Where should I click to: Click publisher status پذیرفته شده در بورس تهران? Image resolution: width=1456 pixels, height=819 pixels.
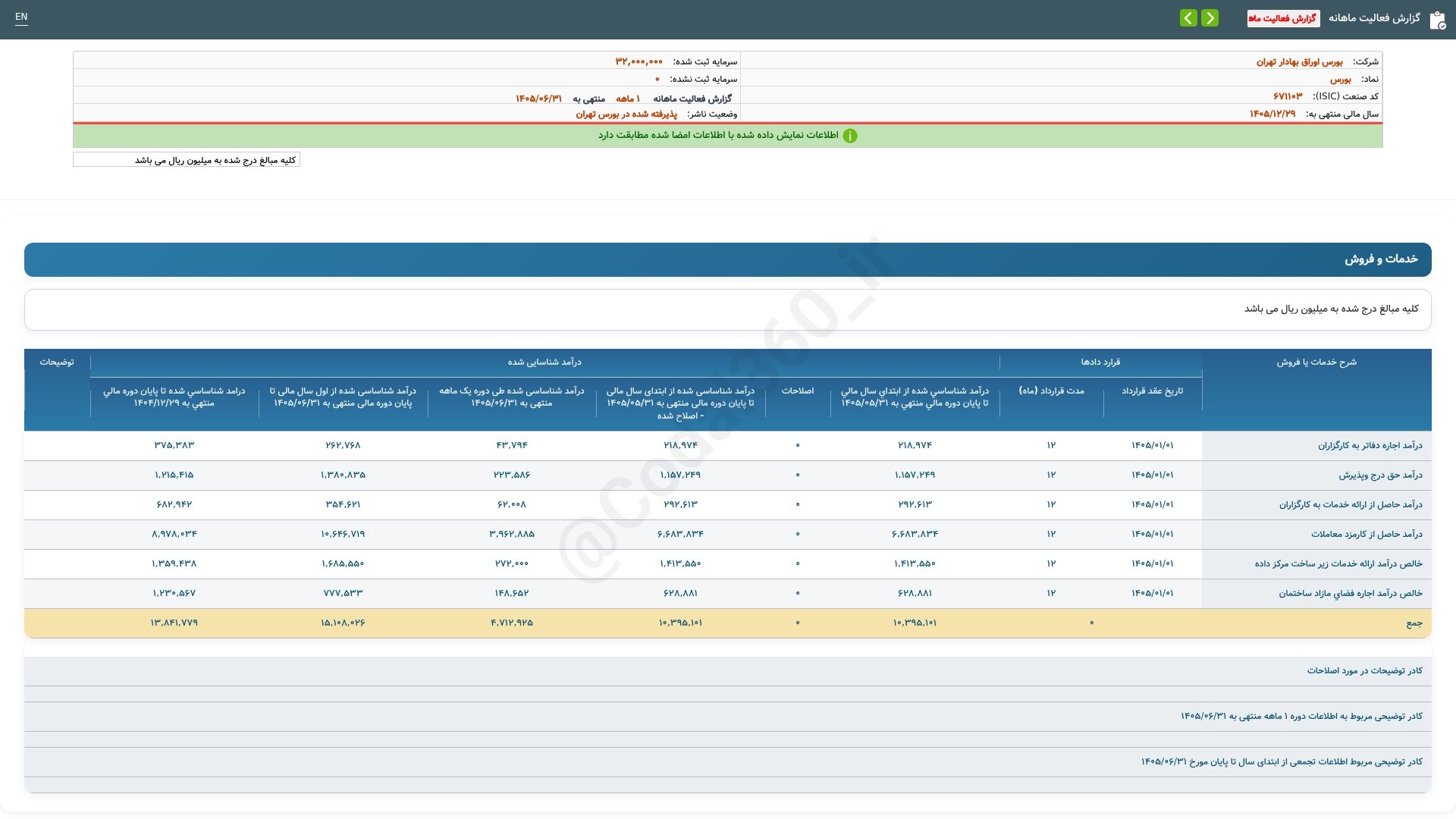coord(626,114)
